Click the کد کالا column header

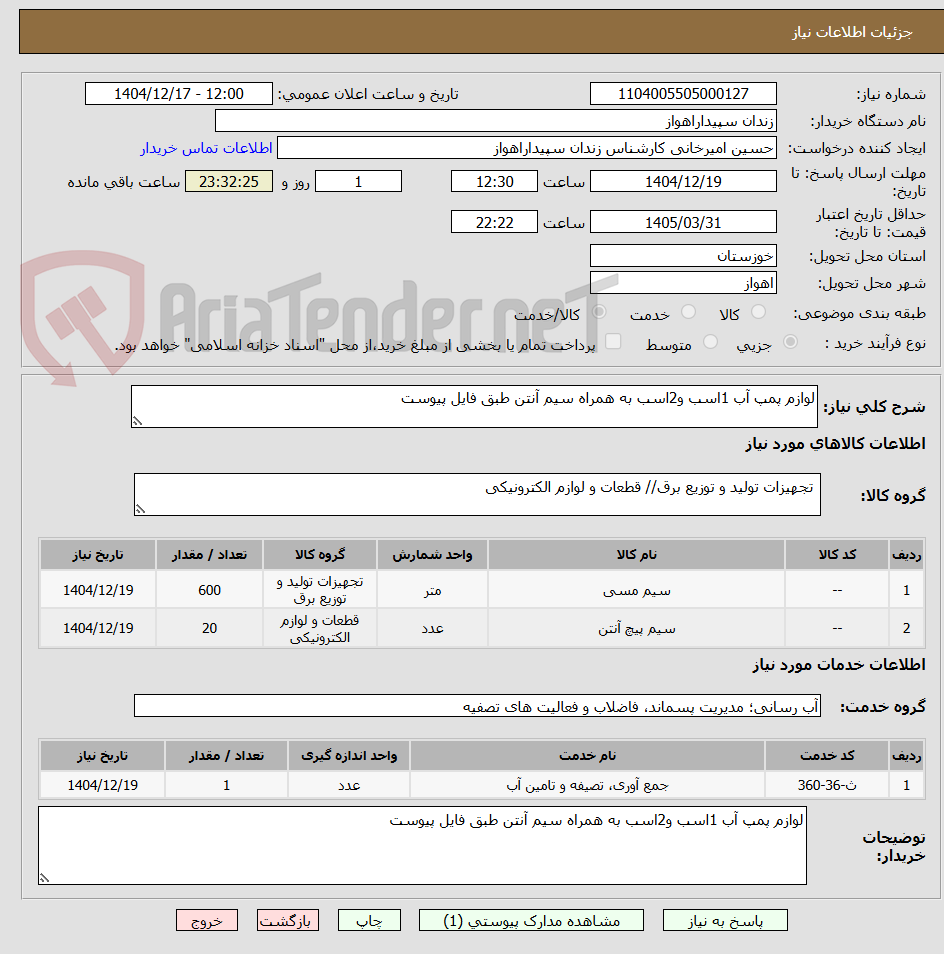tap(837, 554)
